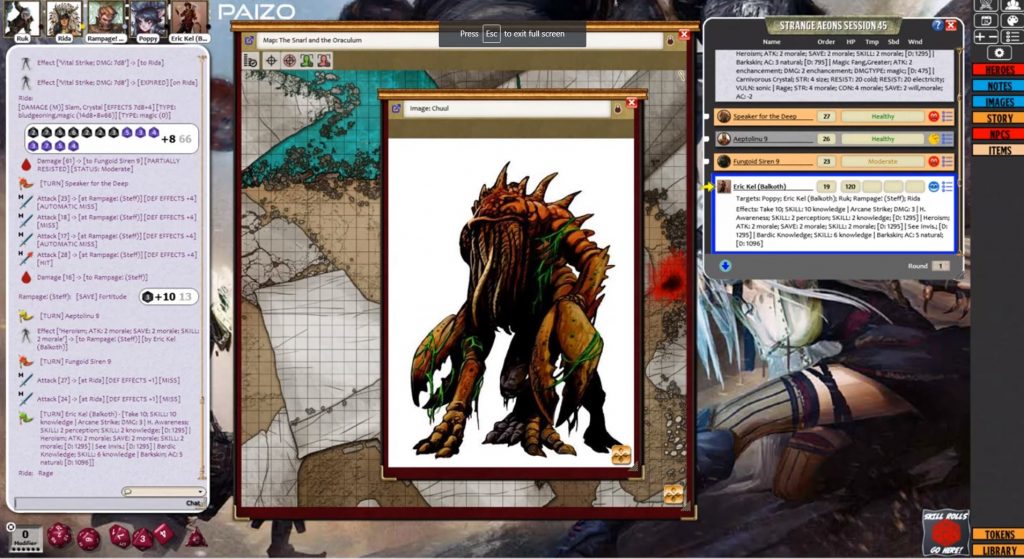Image resolution: width=1024 pixels, height=559 pixels.
Task: Open the Images sidebar tab
Action: click(x=998, y=102)
